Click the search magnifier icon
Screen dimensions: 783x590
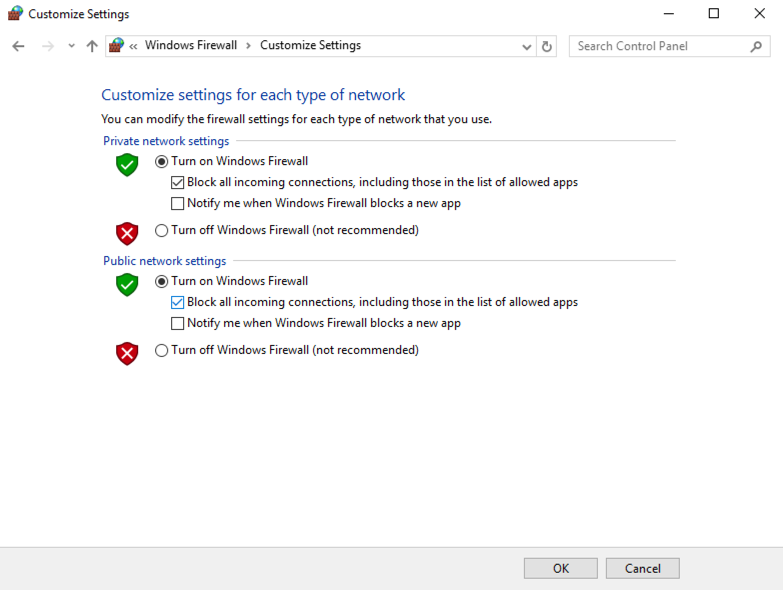pos(756,46)
